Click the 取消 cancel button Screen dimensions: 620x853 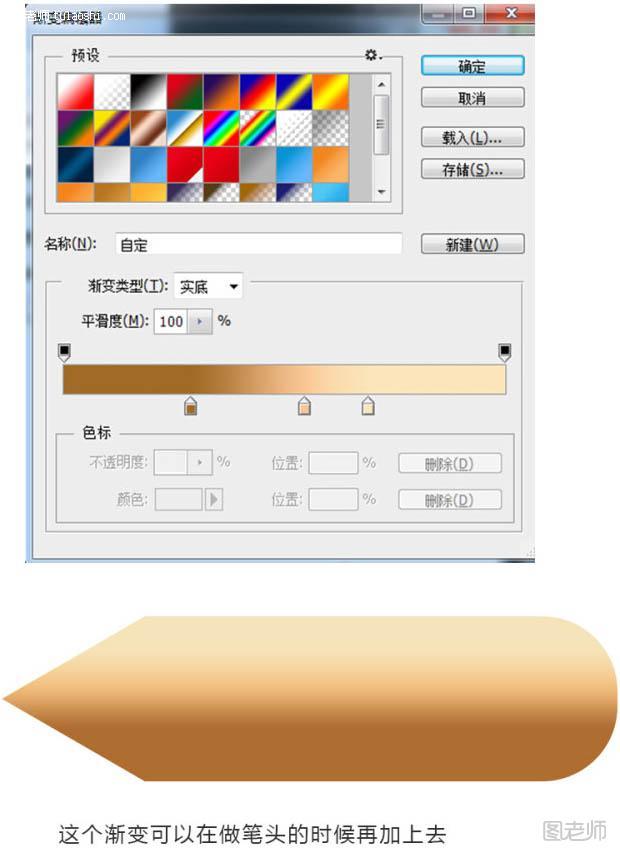coord(473,98)
